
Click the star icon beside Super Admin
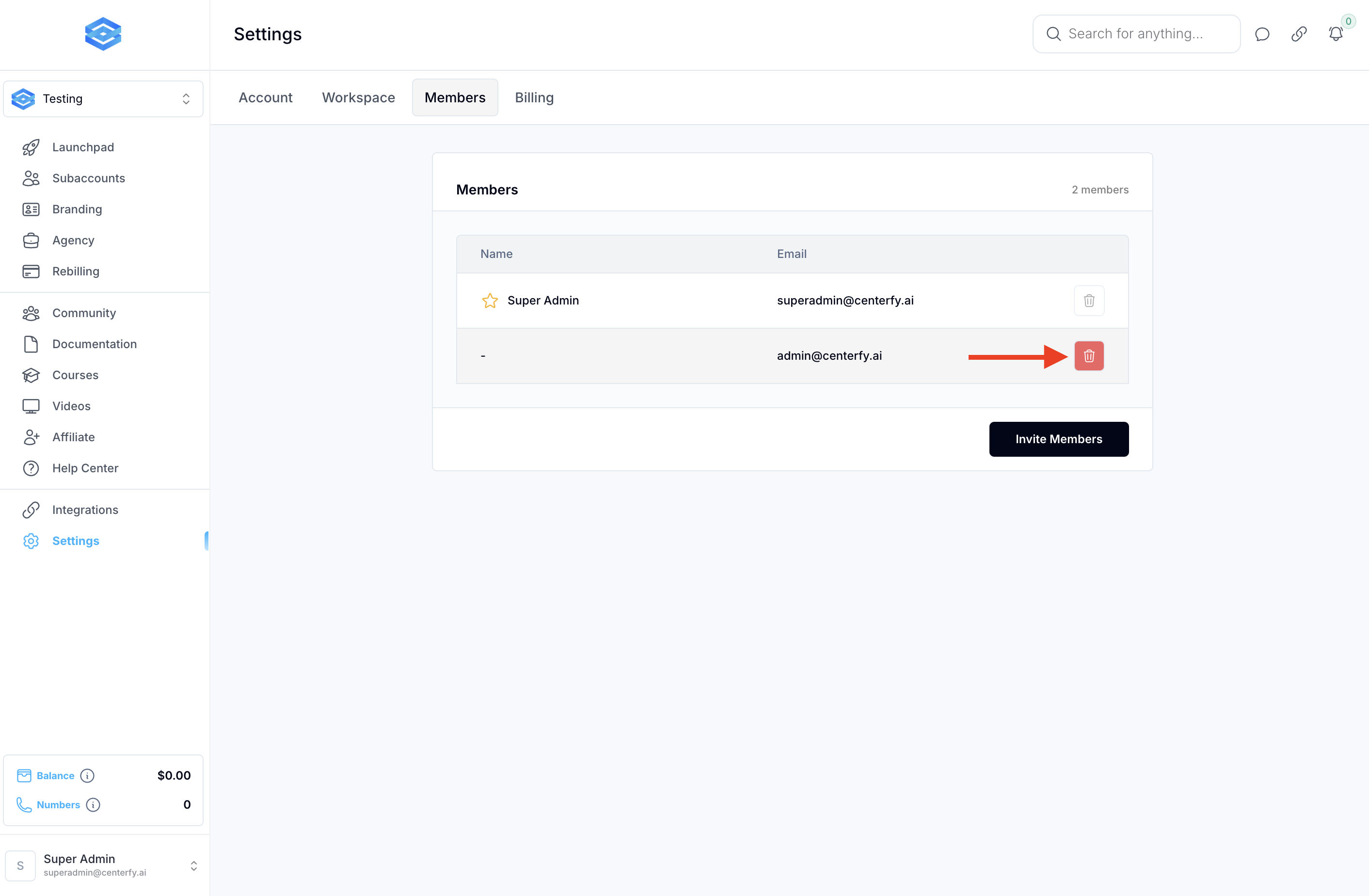click(490, 301)
